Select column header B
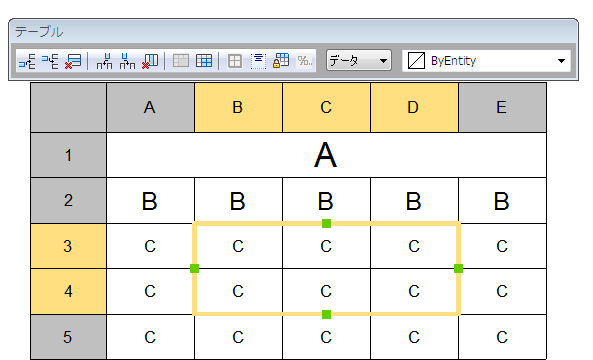 [x=238, y=107]
